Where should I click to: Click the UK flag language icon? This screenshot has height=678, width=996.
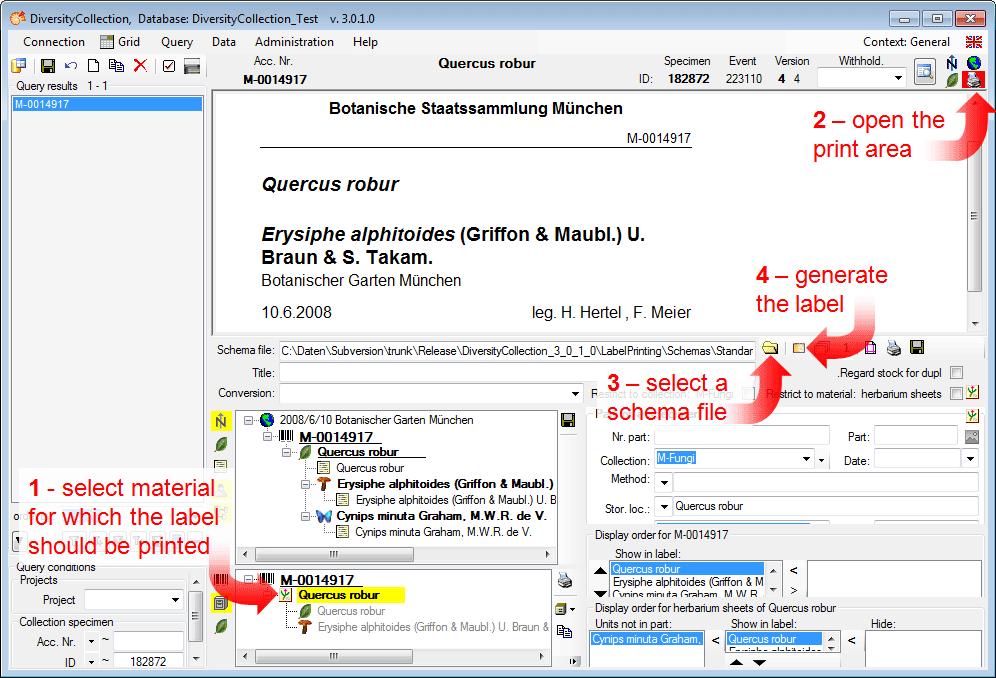(x=973, y=42)
